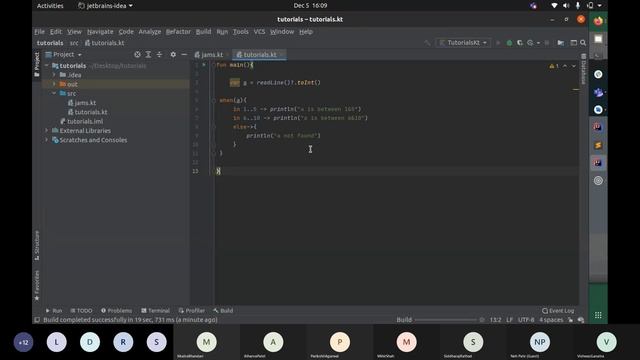
Task: Open the Build tool window
Action: coord(223,311)
